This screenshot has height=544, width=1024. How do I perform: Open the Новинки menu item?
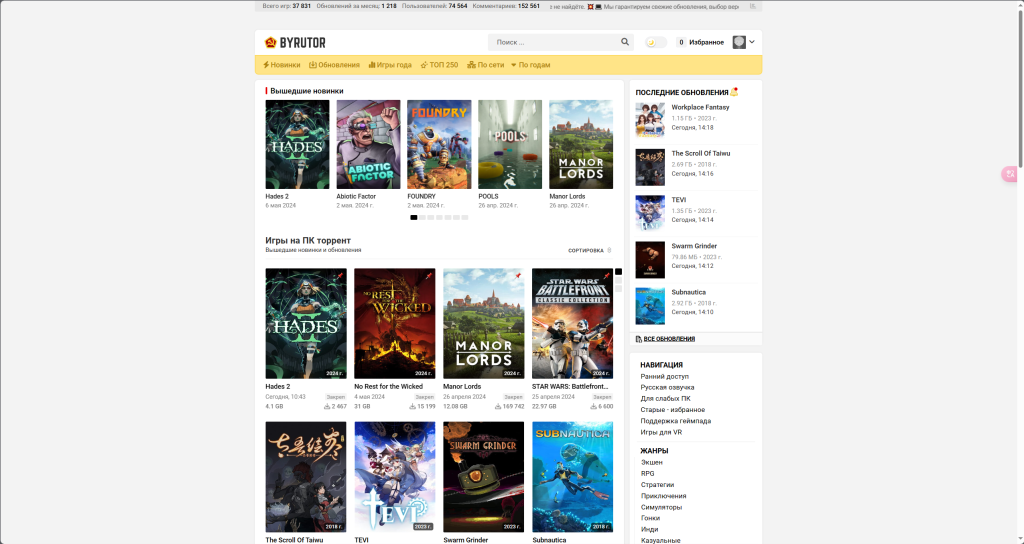pyautogui.click(x=281, y=65)
